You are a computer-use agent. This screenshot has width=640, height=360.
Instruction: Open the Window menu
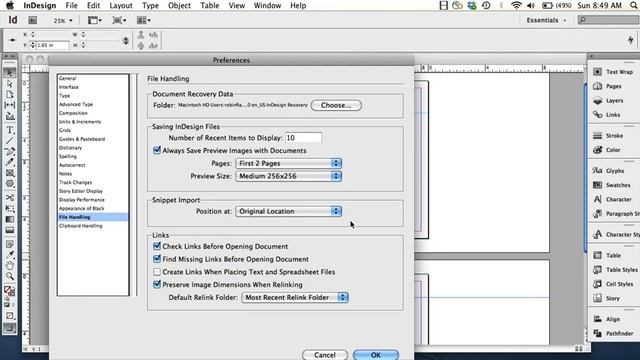[267, 5]
